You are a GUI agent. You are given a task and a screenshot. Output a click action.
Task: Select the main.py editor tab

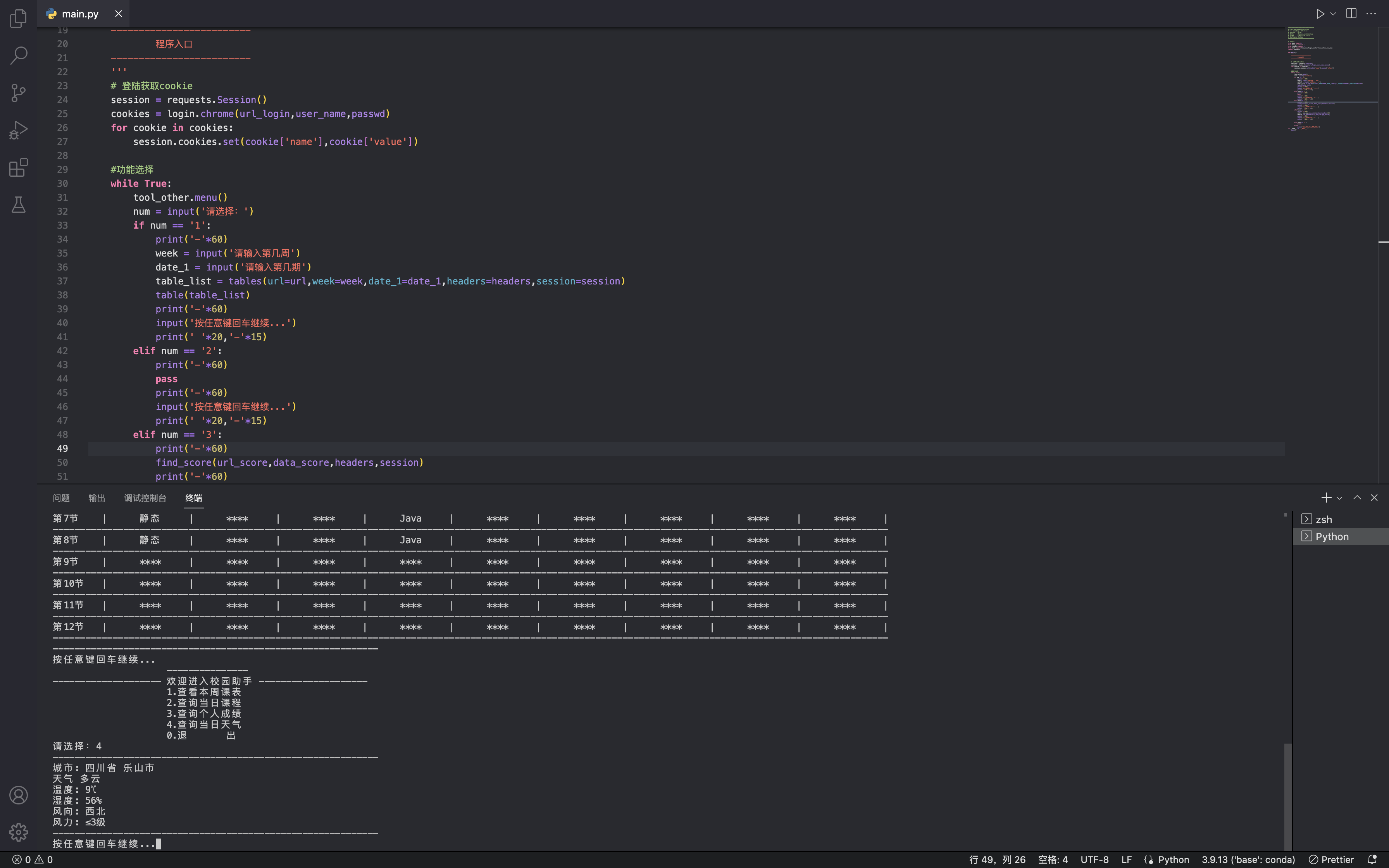83,14
